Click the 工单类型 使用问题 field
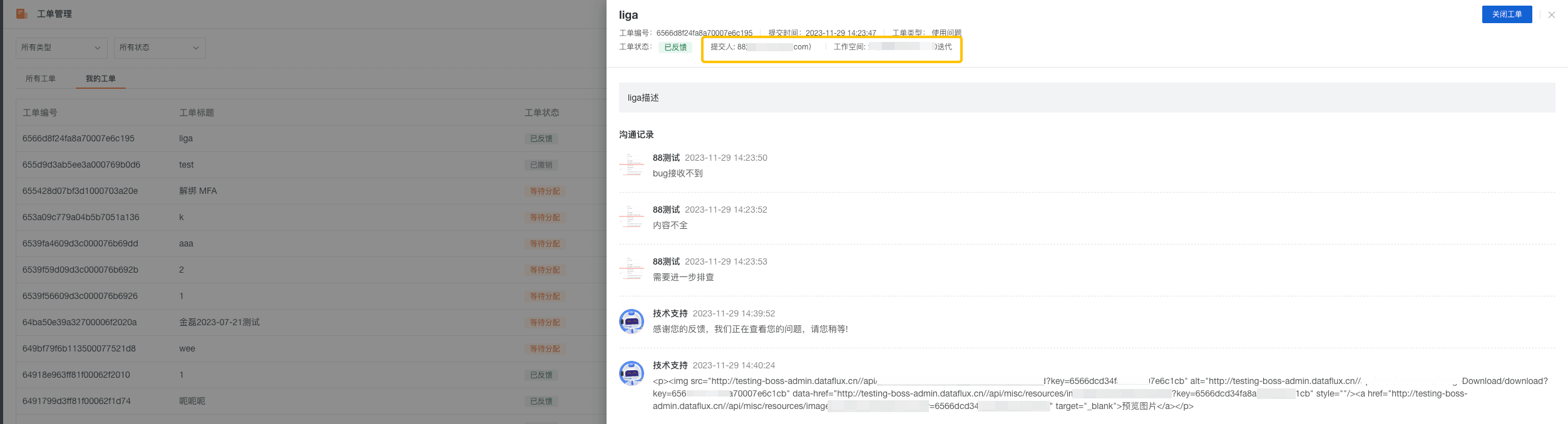This screenshot has width=1568, height=424. point(927,33)
